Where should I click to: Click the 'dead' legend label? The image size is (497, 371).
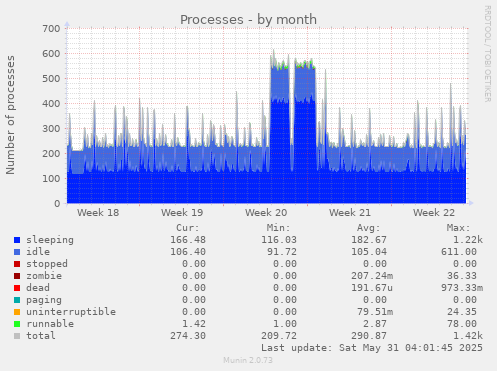(x=38, y=288)
